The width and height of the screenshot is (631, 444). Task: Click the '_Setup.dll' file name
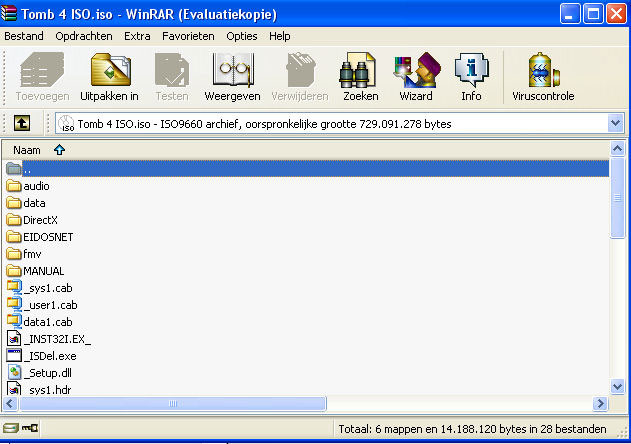pos(48,373)
